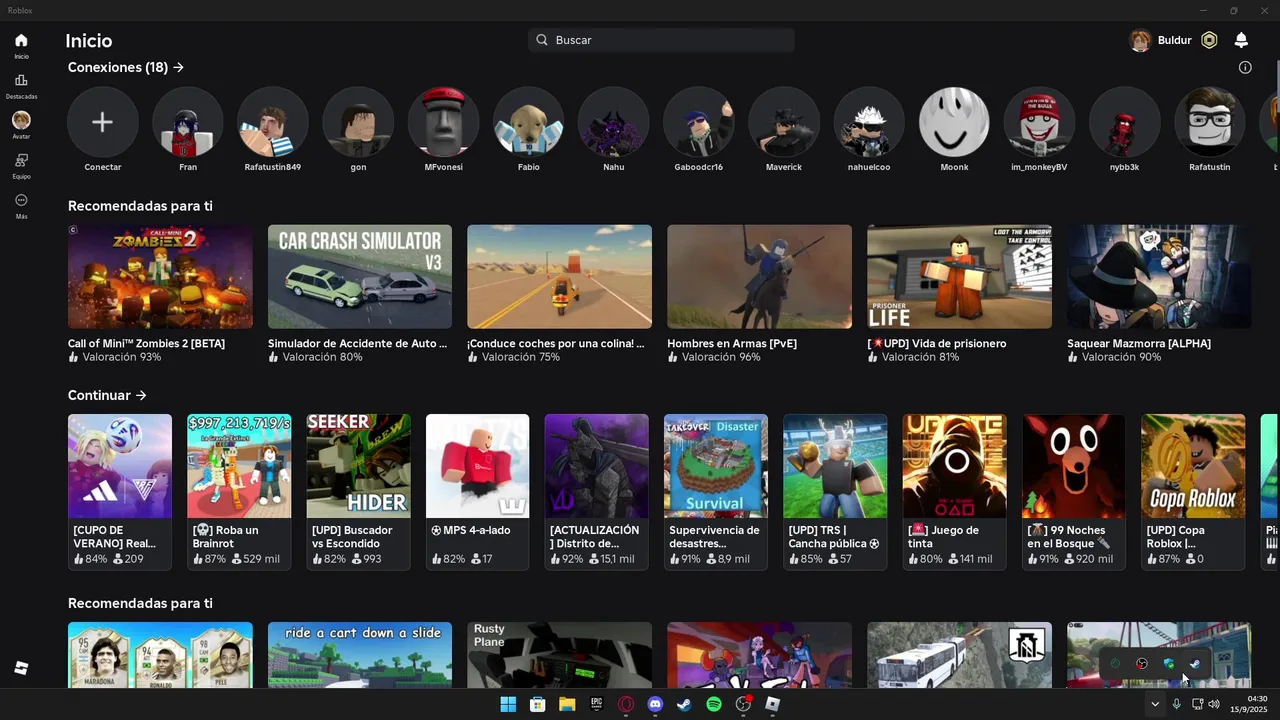1280x720 pixels.
Task: Open Car Crash Simulator V3 thumbnail
Action: pos(360,277)
